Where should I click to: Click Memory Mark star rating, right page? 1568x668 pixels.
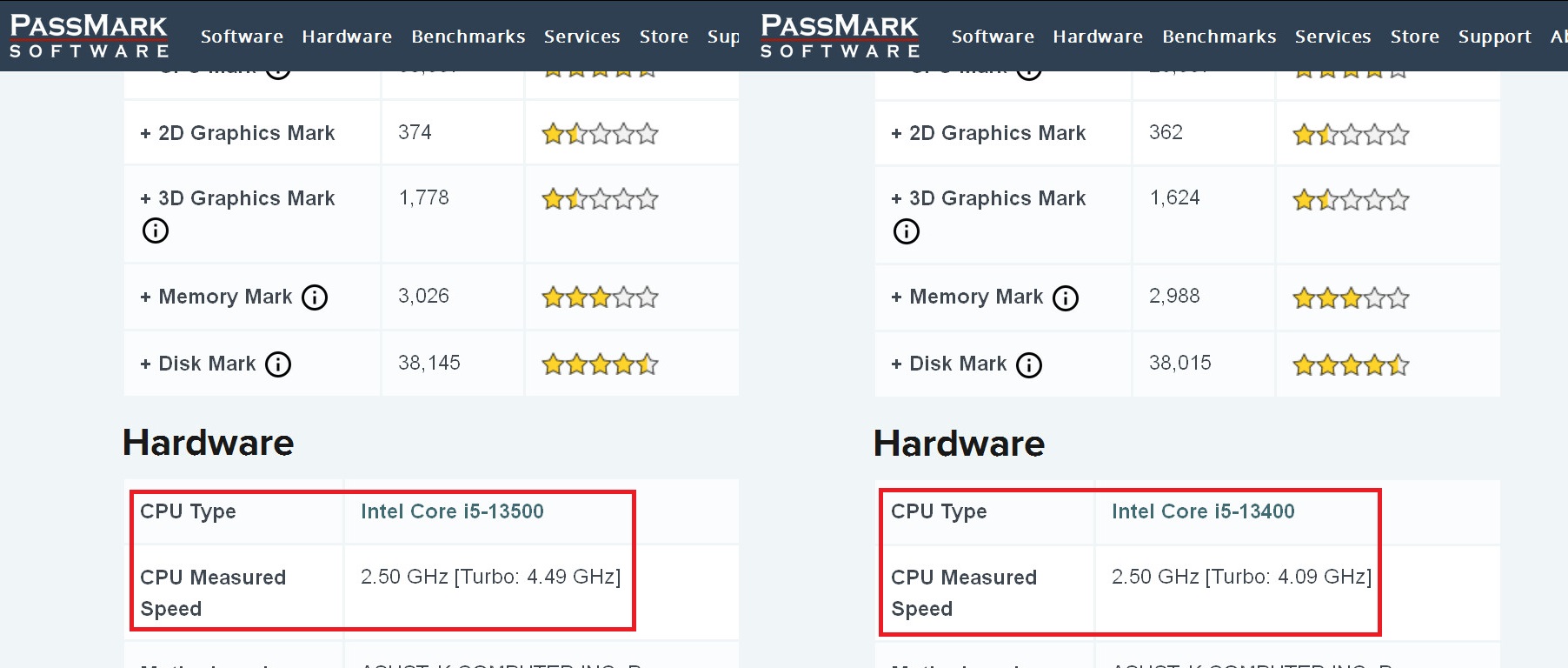(1351, 298)
